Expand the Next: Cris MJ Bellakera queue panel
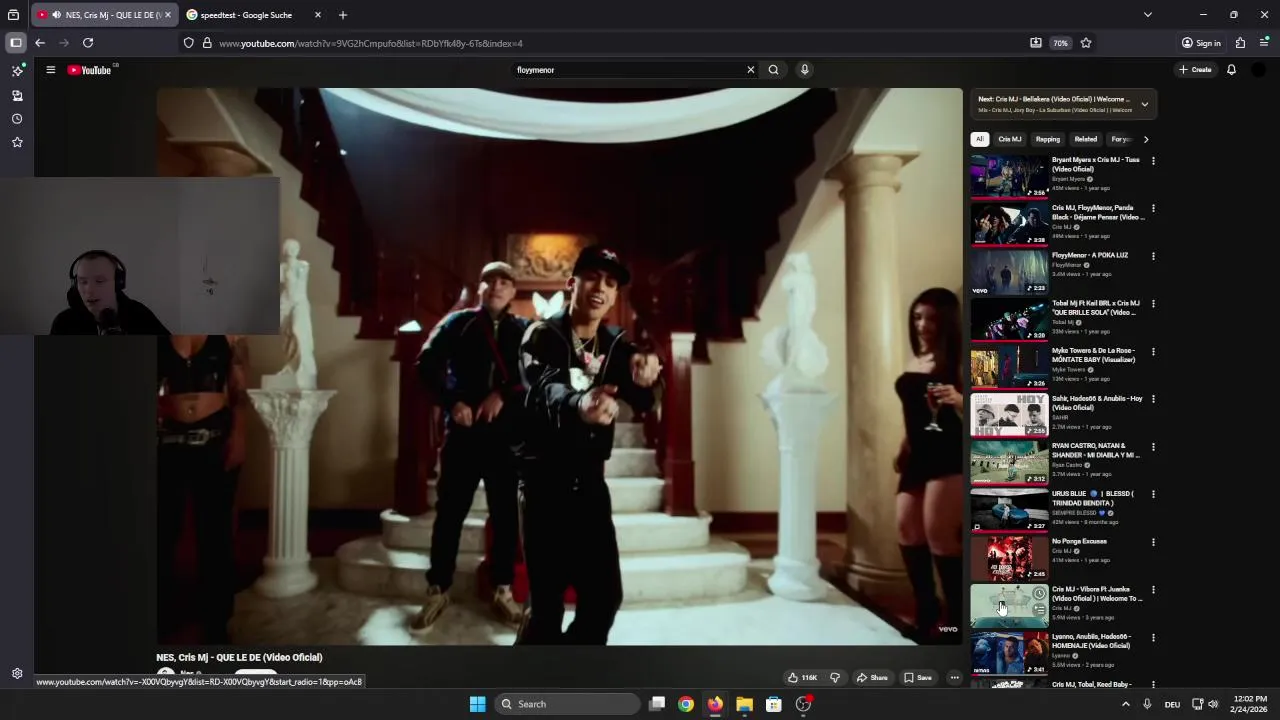The image size is (1280, 720). (1145, 104)
